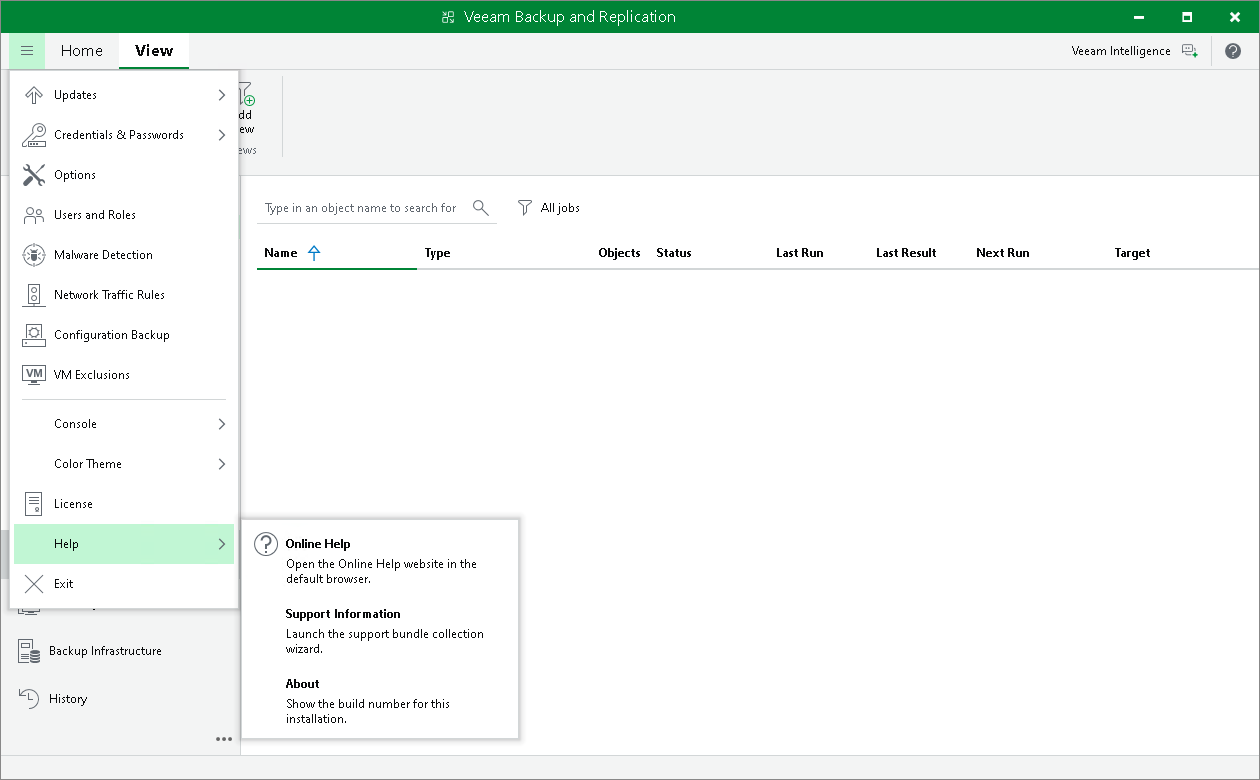Sort by Objects column header

619,253
